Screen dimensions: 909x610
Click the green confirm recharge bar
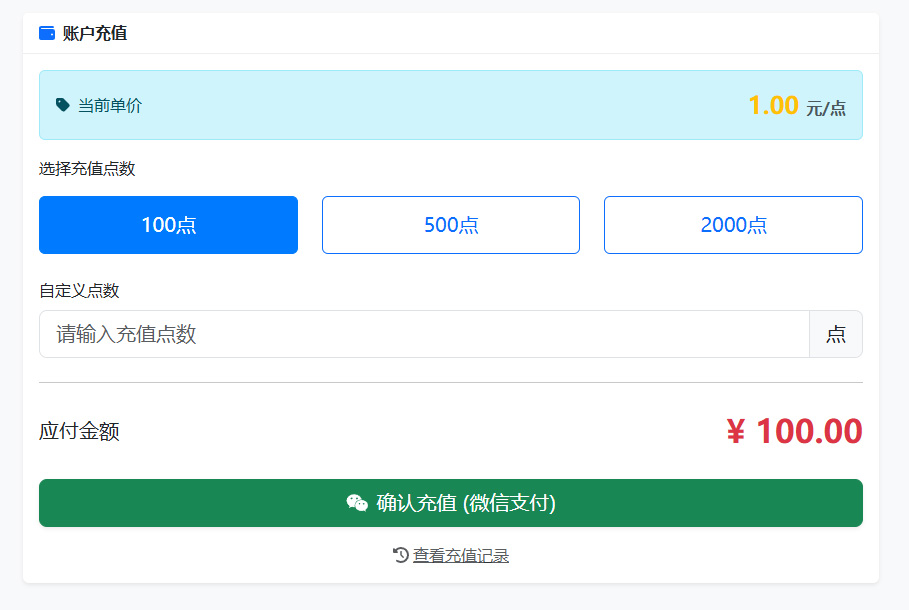coord(450,503)
